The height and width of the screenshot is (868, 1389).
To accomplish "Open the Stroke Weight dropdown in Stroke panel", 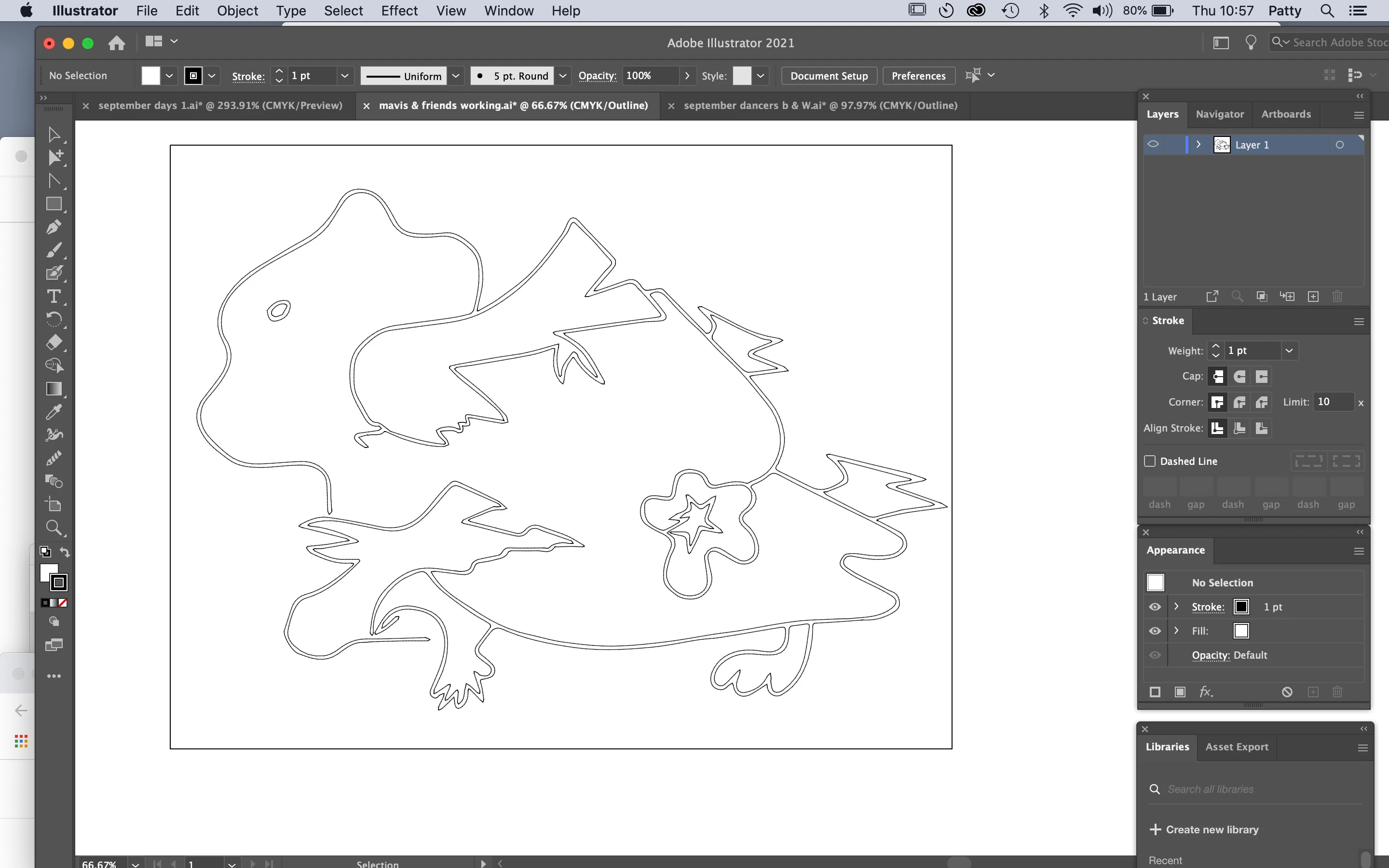I will click(1289, 350).
